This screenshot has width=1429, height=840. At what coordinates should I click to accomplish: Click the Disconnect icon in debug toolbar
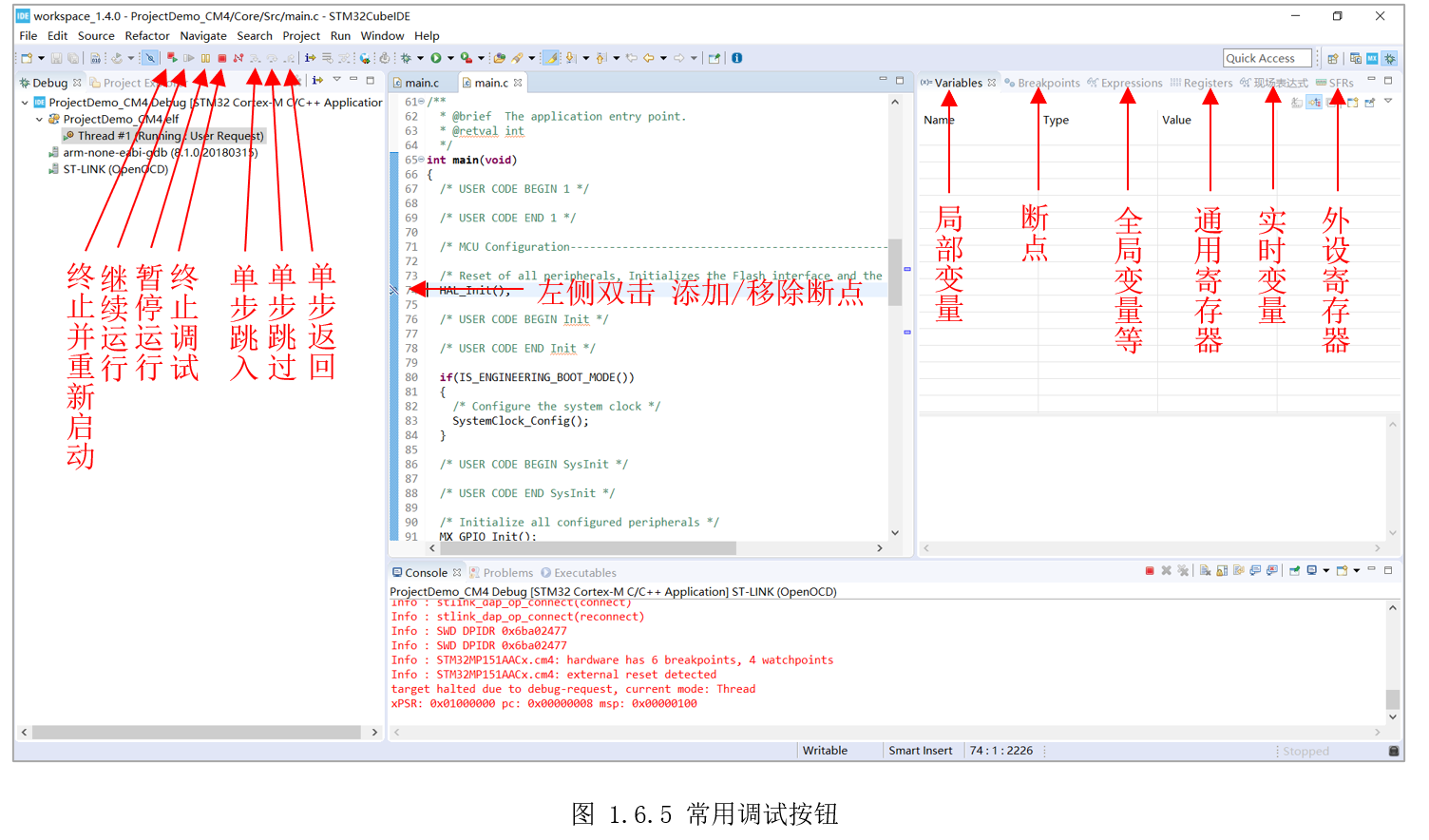click(238, 59)
